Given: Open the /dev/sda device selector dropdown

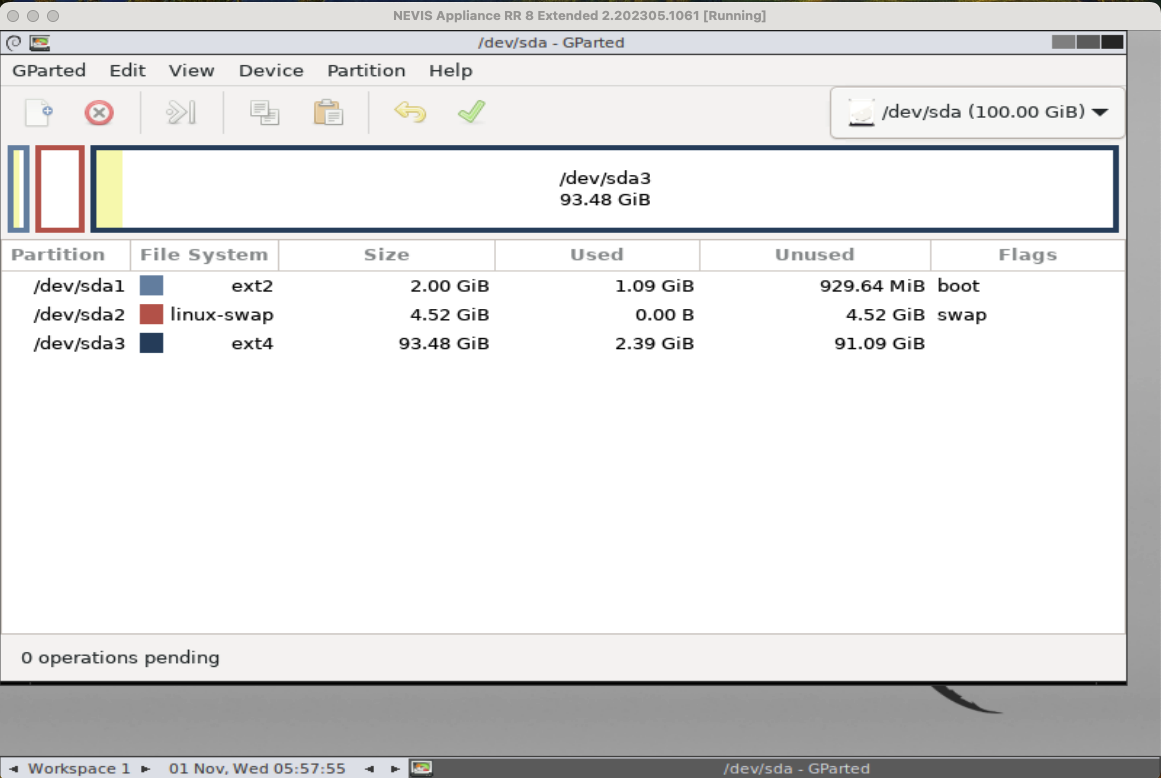Looking at the screenshot, I should coord(977,112).
